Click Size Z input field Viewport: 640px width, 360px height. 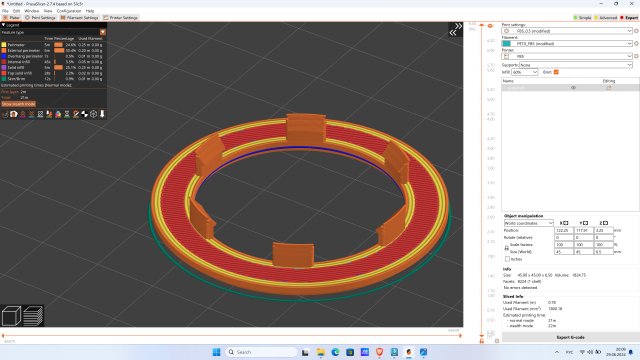[x=604, y=252]
